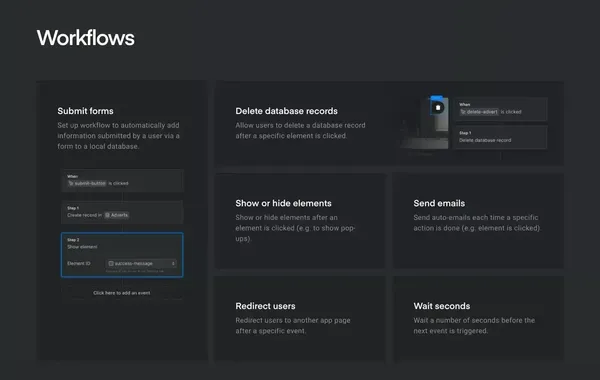The image size is (600, 380).
Task: Click 'Click here to add an event'
Action: [x=122, y=293]
